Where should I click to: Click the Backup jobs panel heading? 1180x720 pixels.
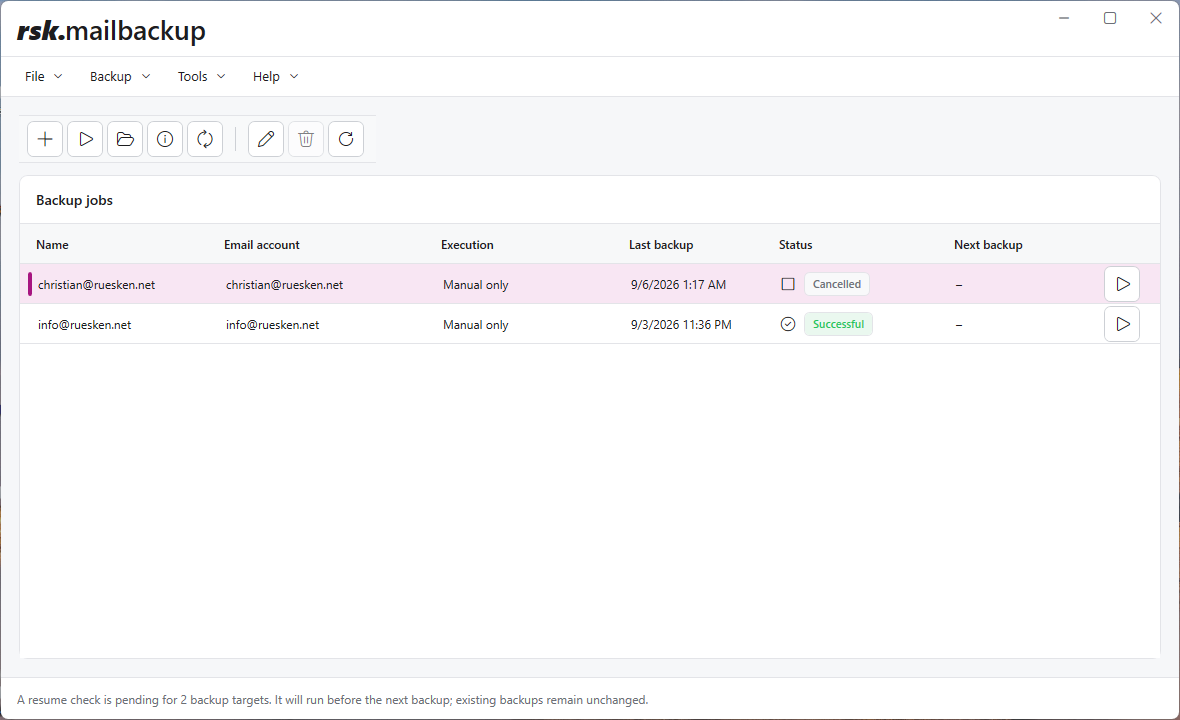pos(75,201)
